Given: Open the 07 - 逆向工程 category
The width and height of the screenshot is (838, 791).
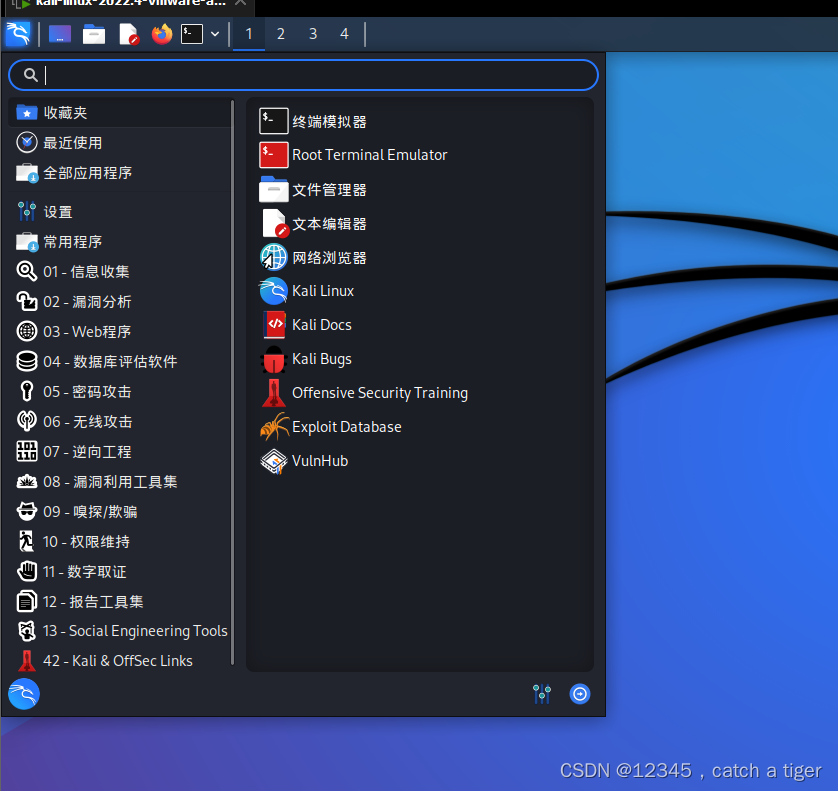Looking at the screenshot, I should (120, 452).
